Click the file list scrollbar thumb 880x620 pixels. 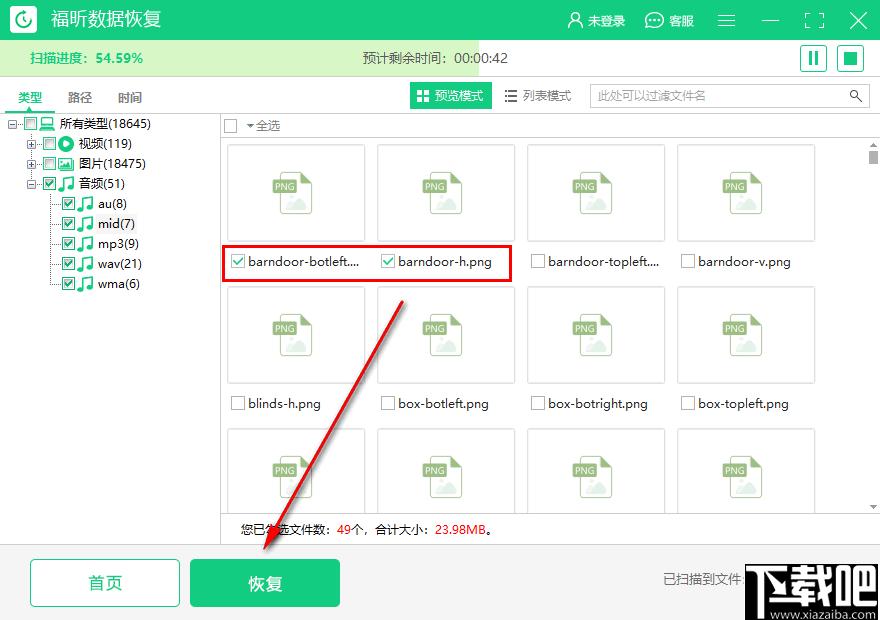pyautogui.click(x=873, y=157)
